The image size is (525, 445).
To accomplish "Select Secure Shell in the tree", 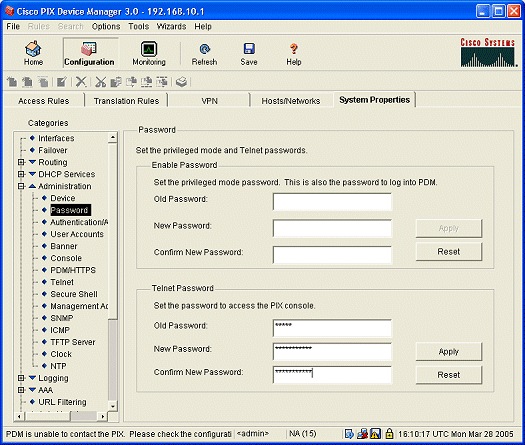I will [74, 294].
